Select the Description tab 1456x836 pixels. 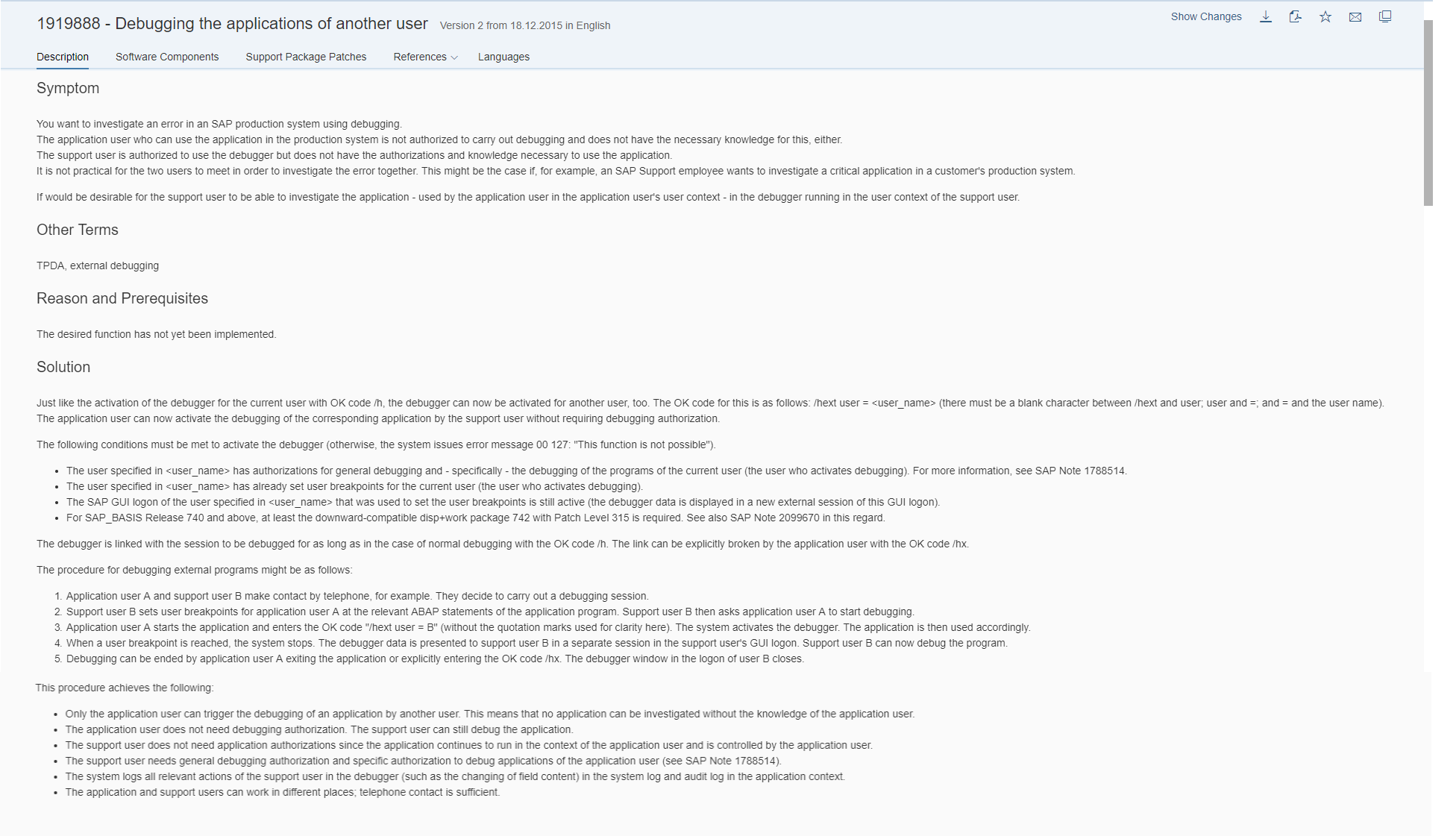(x=63, y=57)
